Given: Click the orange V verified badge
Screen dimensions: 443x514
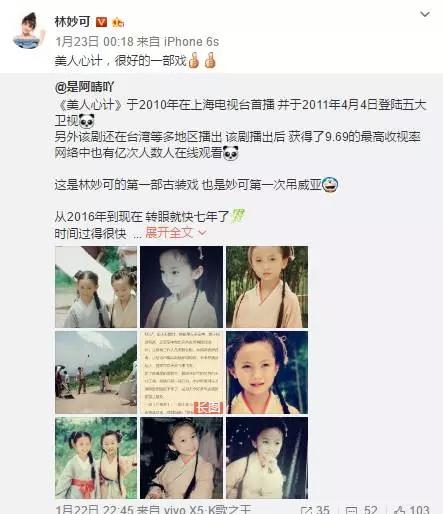Looking at the screenshot, I should click(x=101, y=22).
